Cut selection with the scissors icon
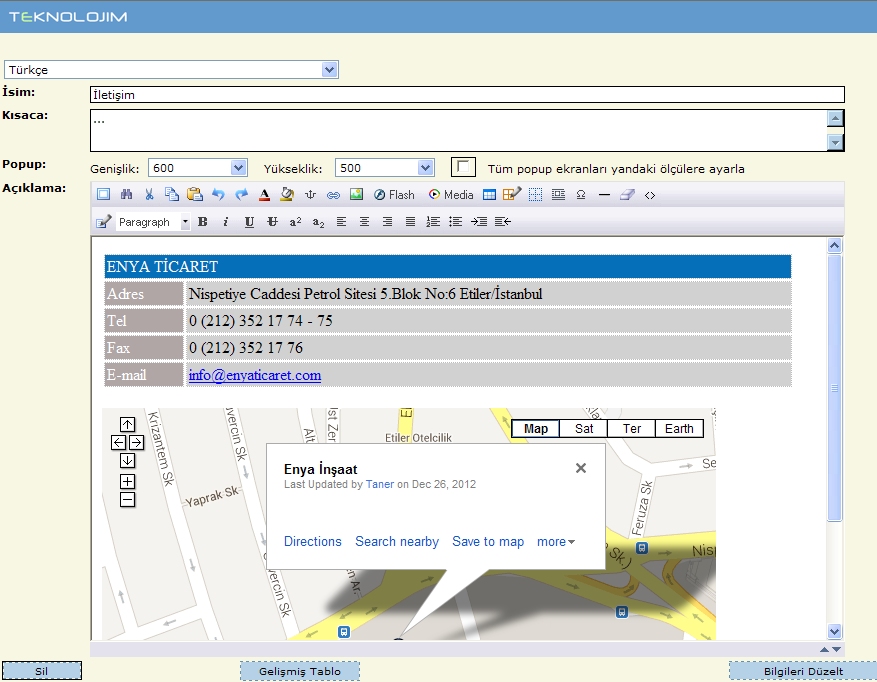This screenshot has height=682, width=877. click(149, 195)
